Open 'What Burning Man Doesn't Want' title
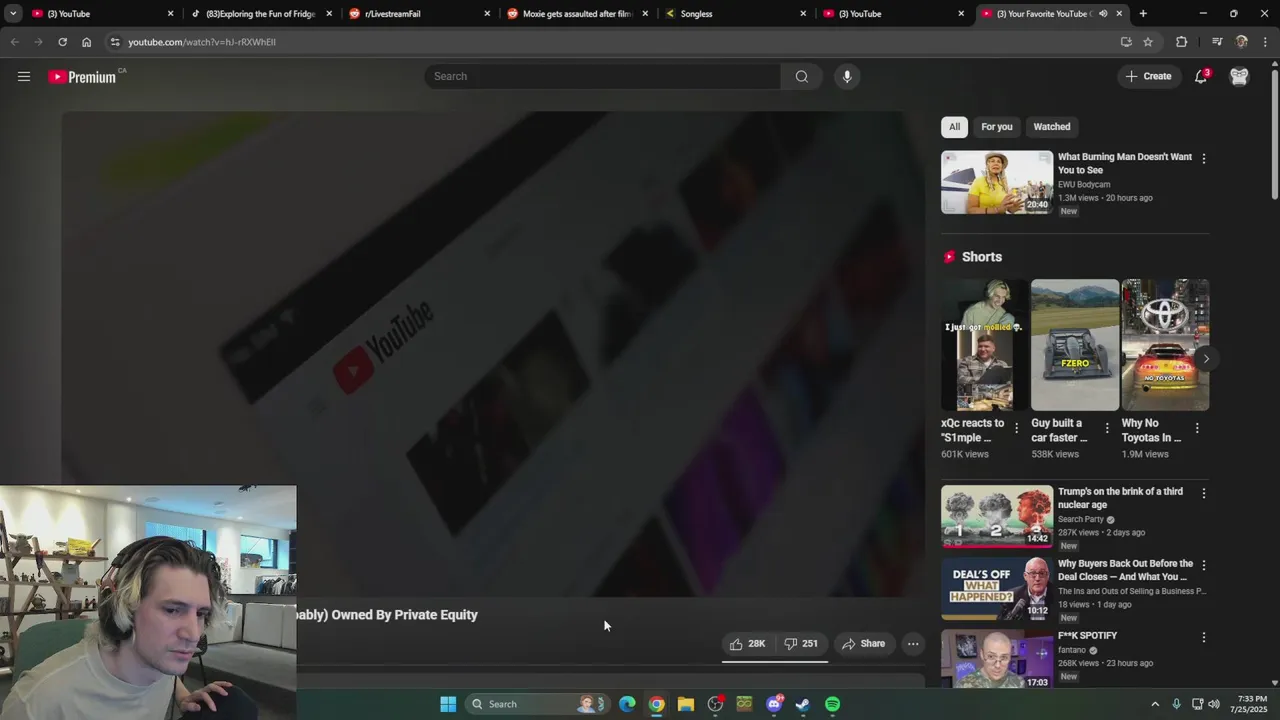1280x720 pixels. [1125, 163]
